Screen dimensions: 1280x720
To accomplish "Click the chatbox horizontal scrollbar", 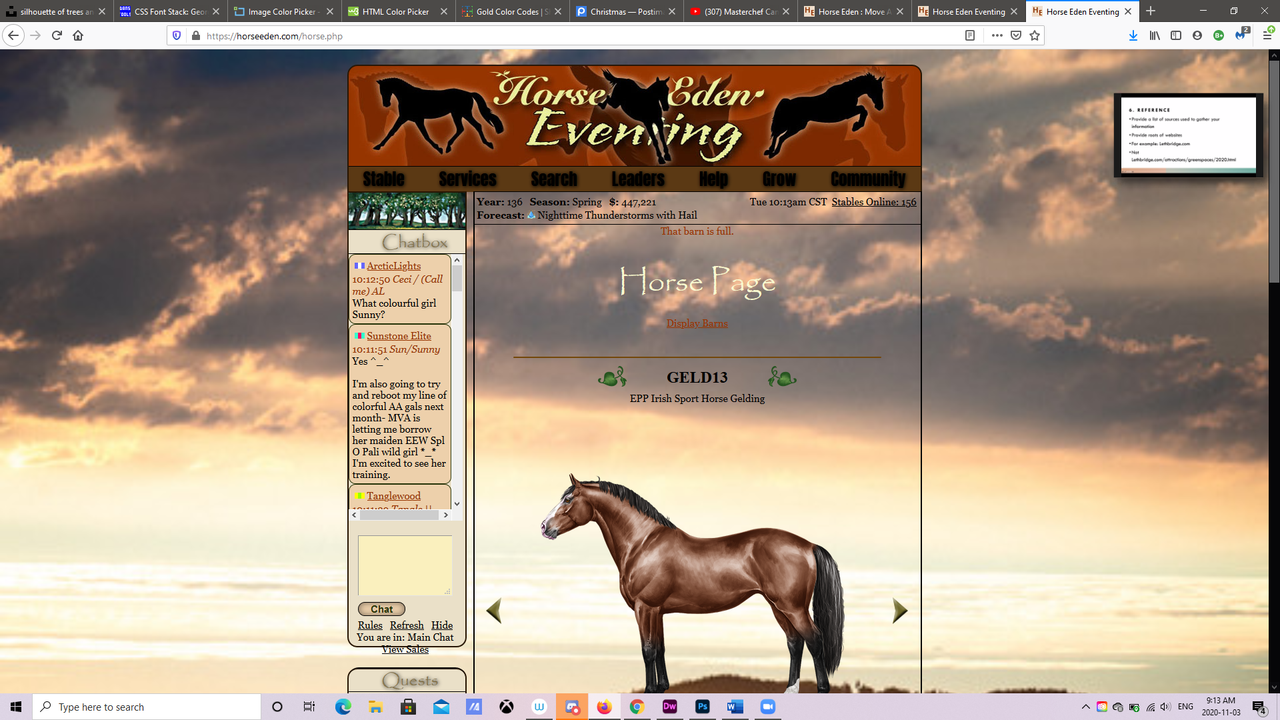I will point(400,515).
